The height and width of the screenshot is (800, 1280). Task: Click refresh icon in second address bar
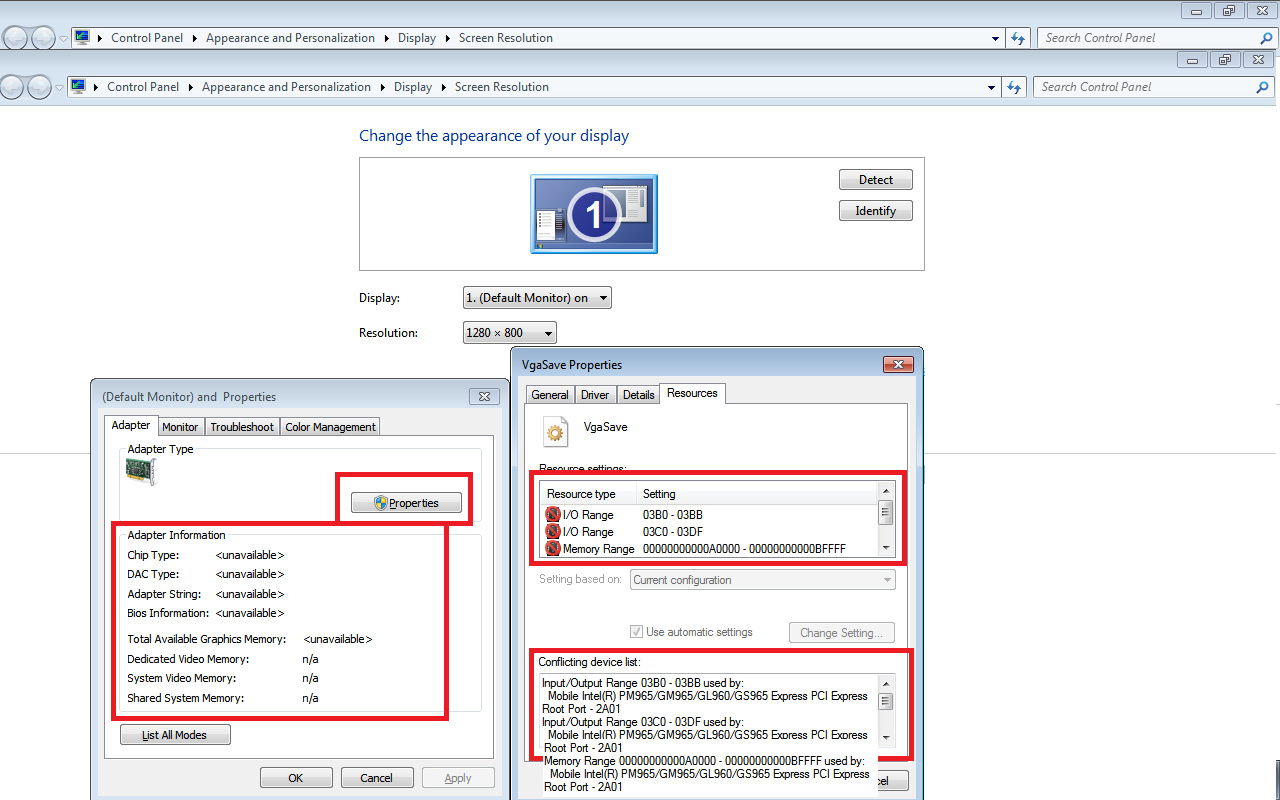[x=1014, y=87]
